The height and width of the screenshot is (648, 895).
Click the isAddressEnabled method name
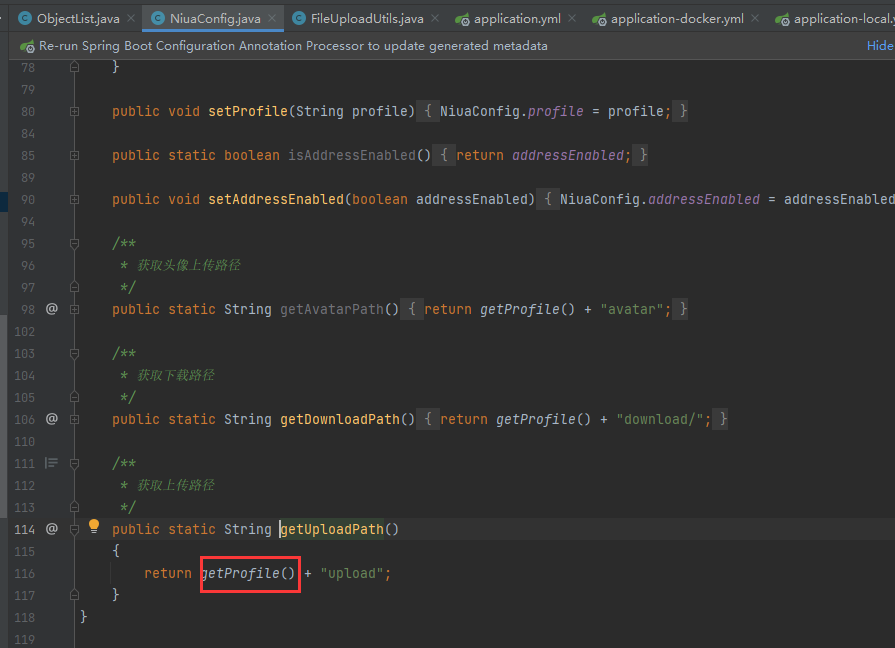click(352, 155)
